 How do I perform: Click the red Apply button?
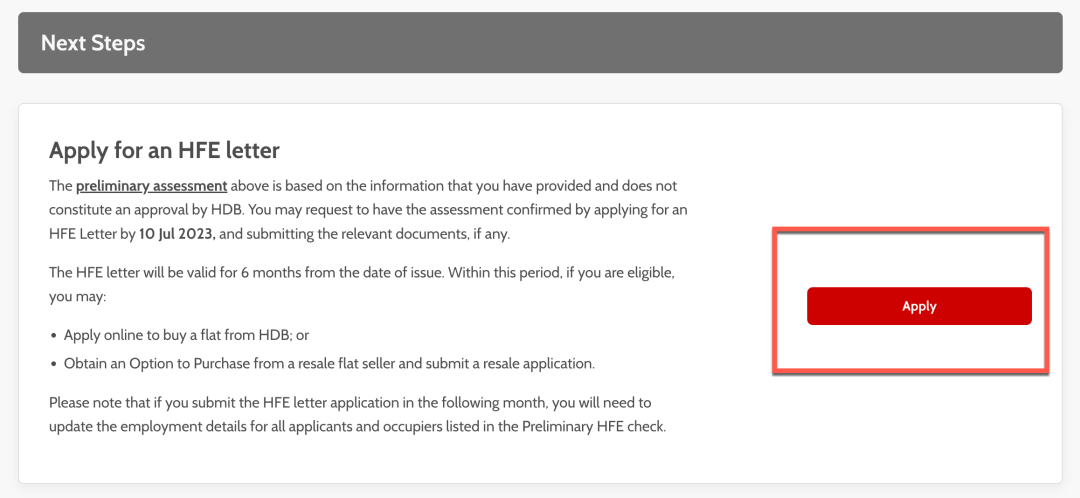[918, 306]
